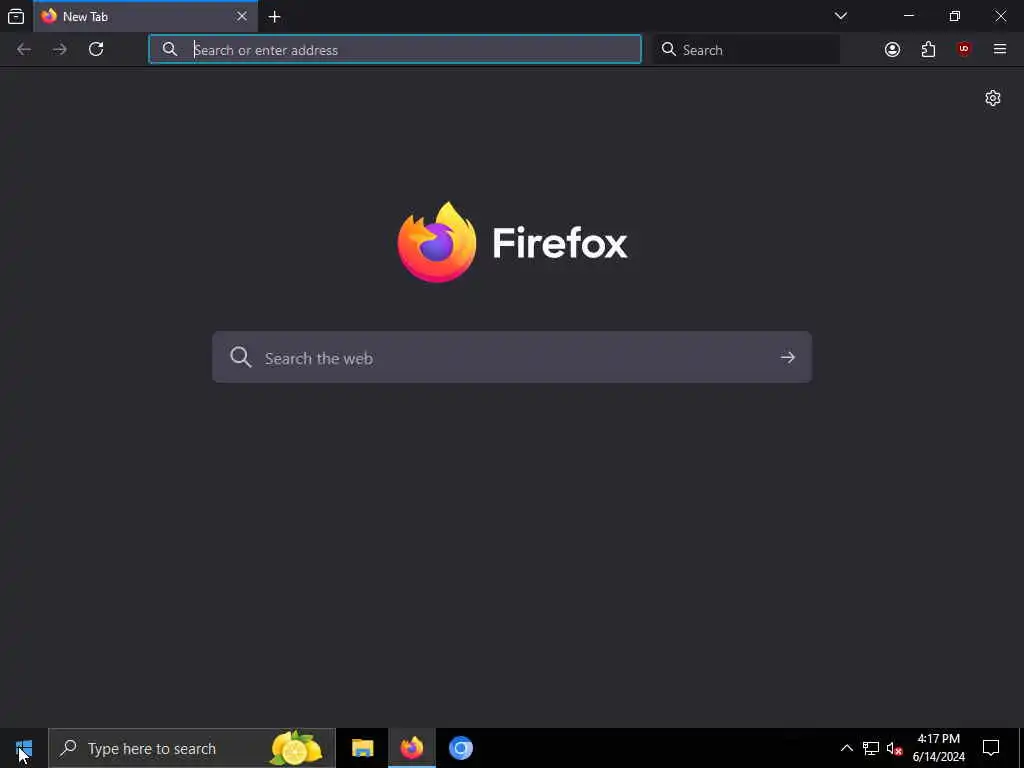This screenshot has height=768, width=1024.
Task: Switch to the New Tab tab
Action: pyautogui.click(x=146, y=16)
